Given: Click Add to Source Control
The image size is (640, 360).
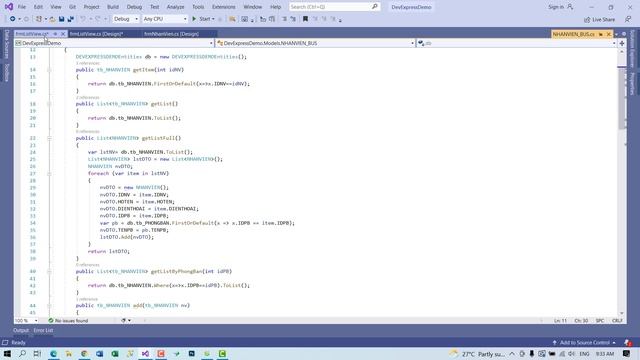Looking at the screenshot, I should [x=584, y=343].
